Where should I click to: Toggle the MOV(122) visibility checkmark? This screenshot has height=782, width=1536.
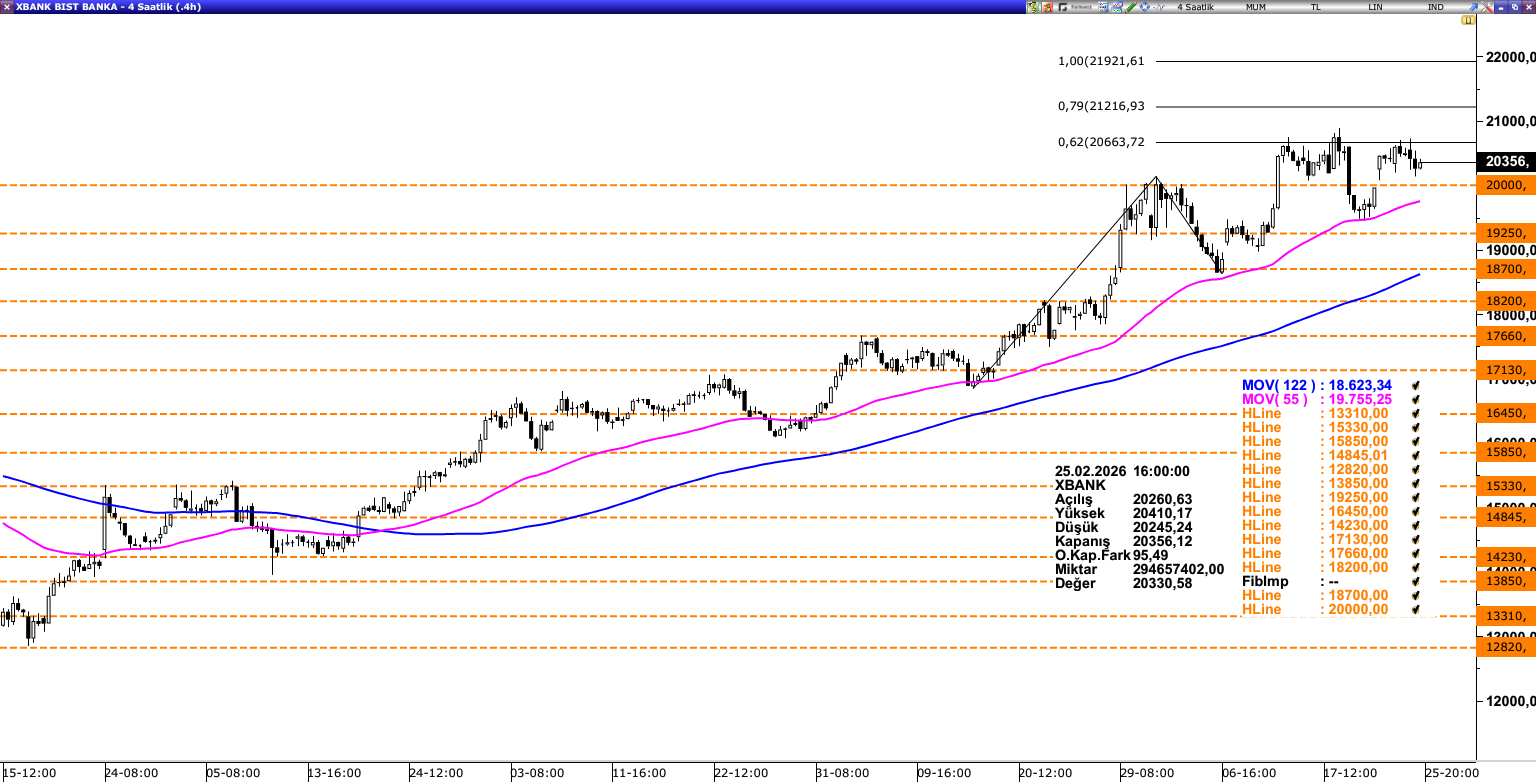point(1415,385)
